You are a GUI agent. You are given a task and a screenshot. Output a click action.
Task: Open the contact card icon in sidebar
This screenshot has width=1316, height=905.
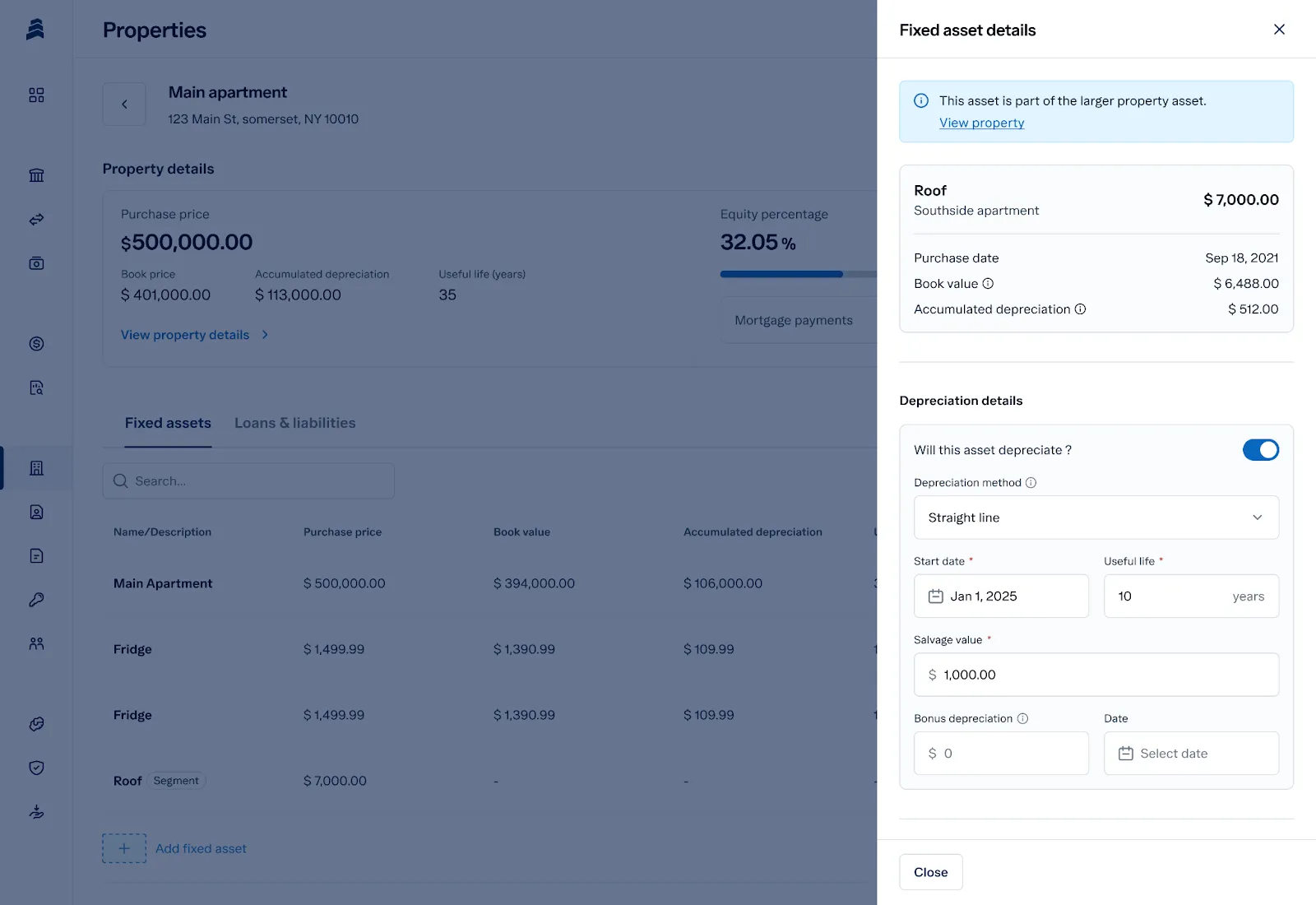[x=36, y=512]
